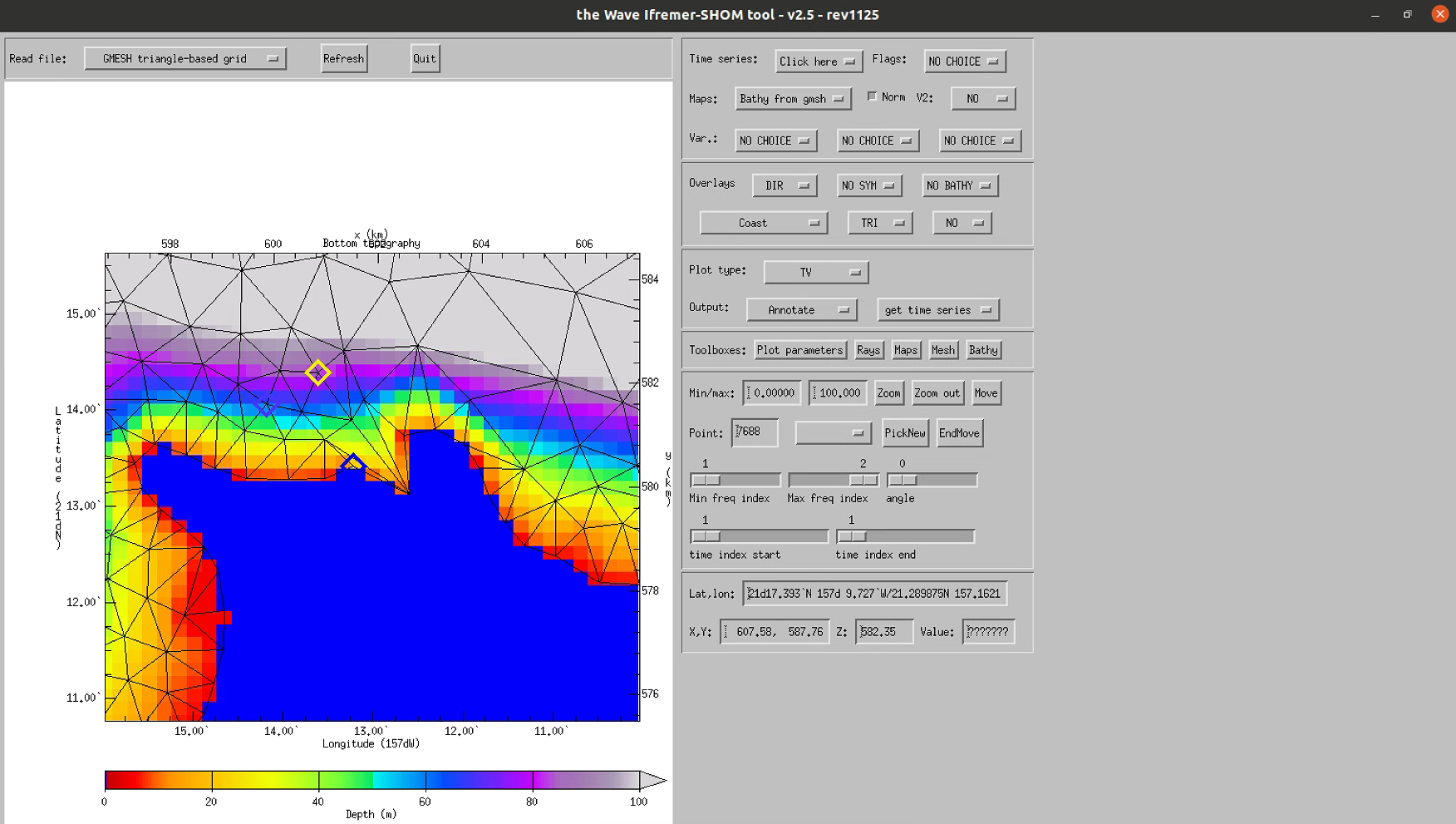Open the Mesh toolbox
The height and width of the screenshot is (824, 1456).
coord(943,350)
